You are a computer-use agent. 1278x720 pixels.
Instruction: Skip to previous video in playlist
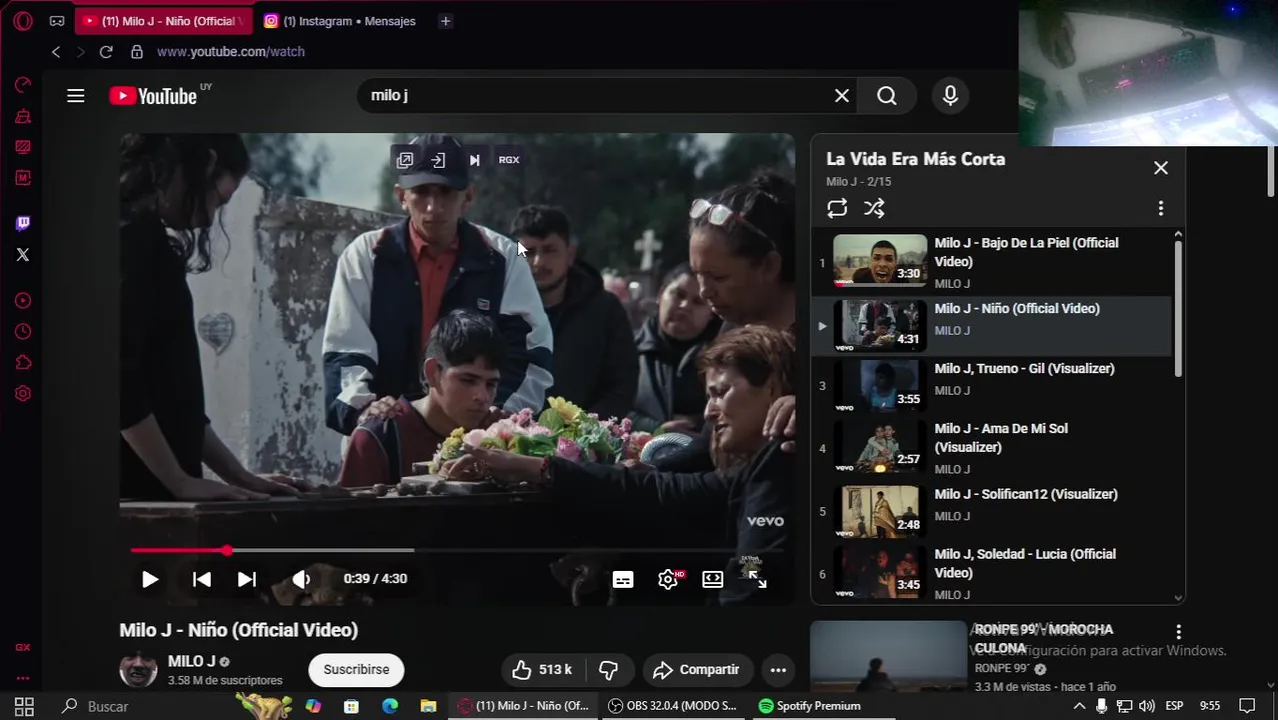point(201,579)
